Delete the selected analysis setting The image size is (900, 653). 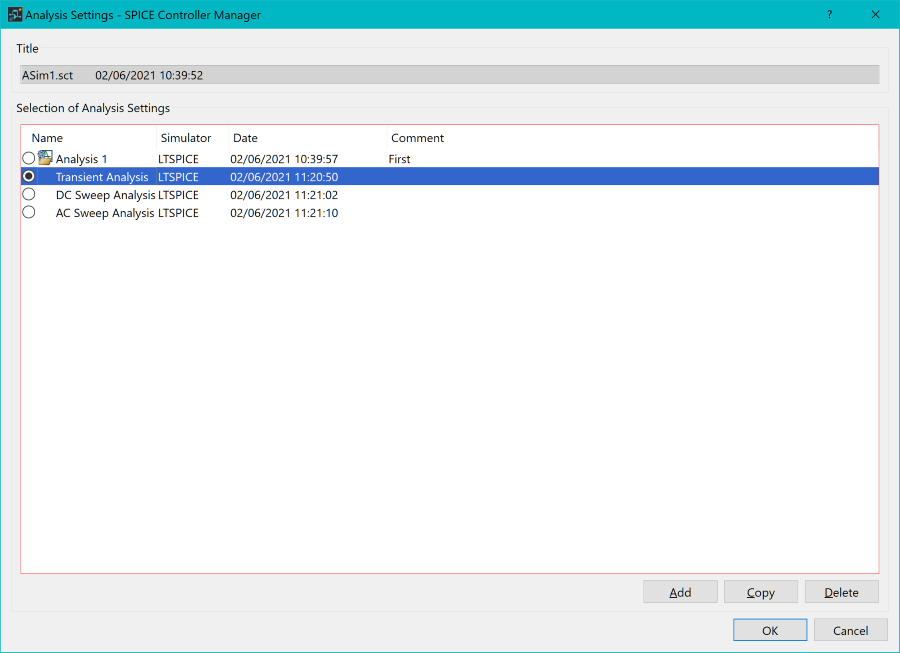coord(841,592)
